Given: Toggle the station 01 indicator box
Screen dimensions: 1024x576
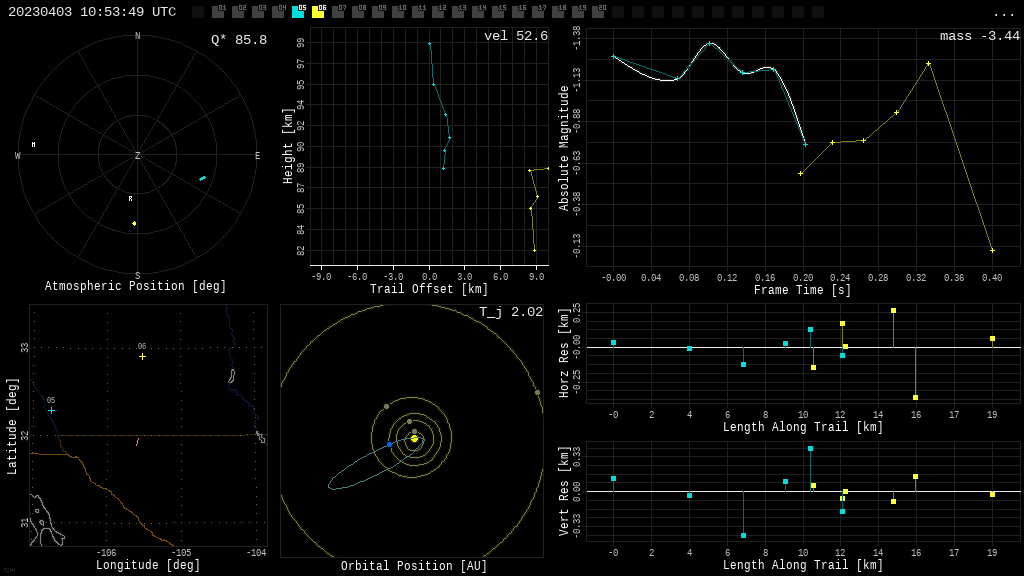Looking at the screenshot, I should [x=218, y=12].
